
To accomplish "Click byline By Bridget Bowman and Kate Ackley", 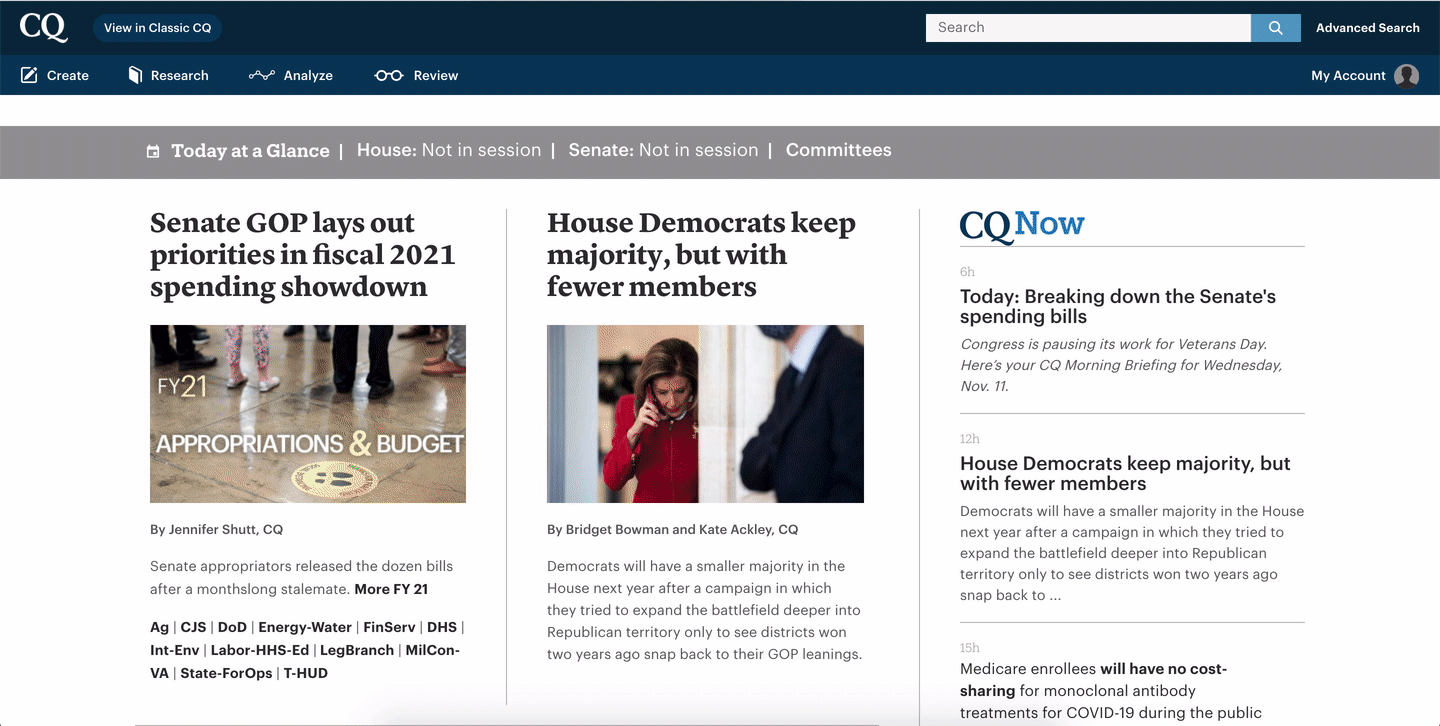I will tap(672, 529).
